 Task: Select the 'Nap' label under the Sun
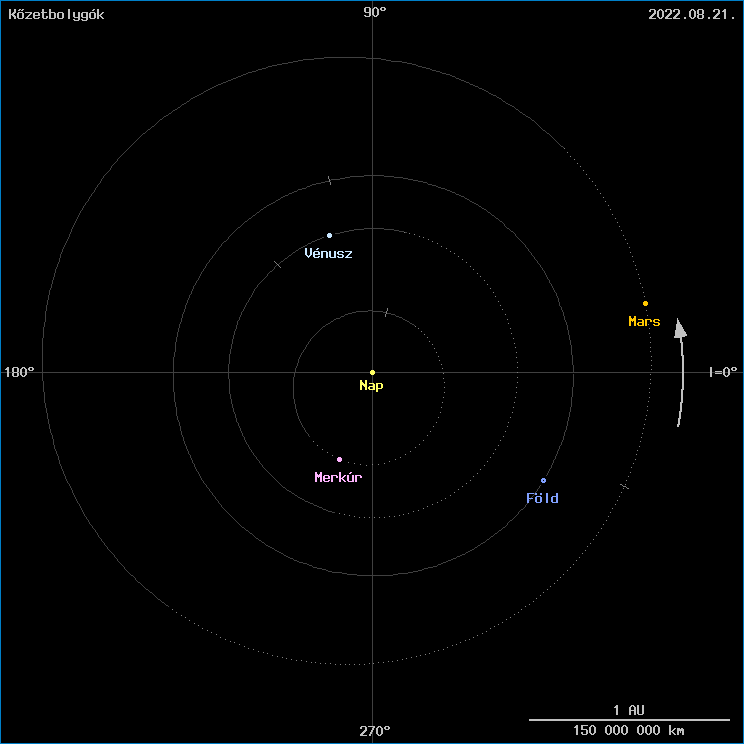coord(371,386)
